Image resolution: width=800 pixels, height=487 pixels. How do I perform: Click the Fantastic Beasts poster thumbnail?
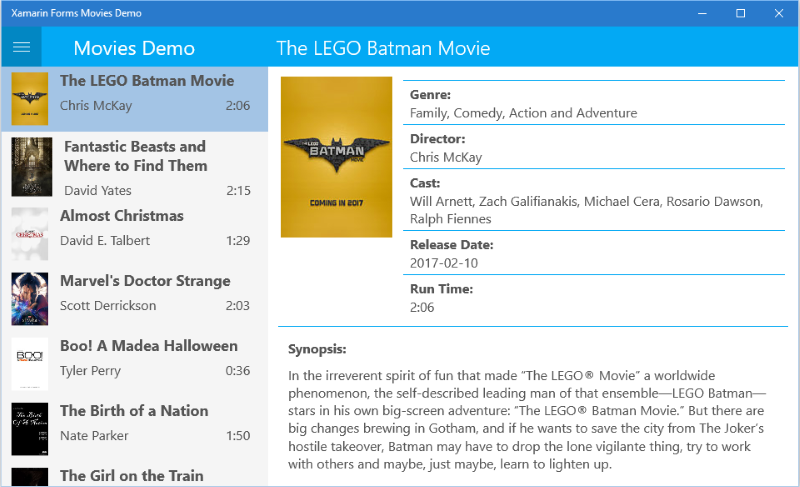pyautogui.click(x=32, y=167)
